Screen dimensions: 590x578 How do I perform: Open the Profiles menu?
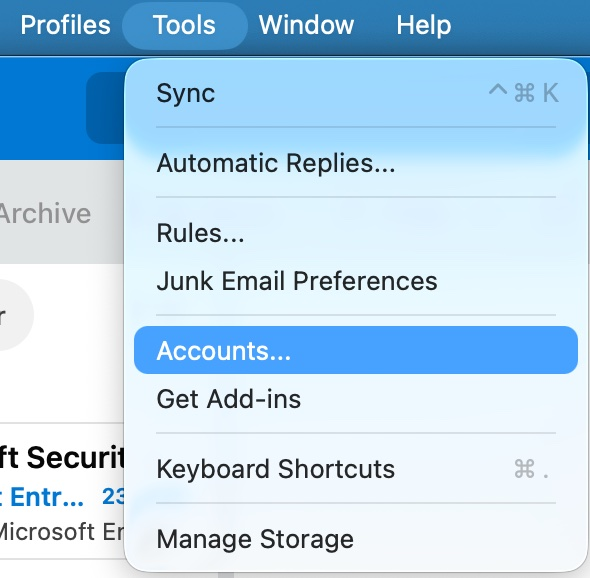[x=65, y=25]
